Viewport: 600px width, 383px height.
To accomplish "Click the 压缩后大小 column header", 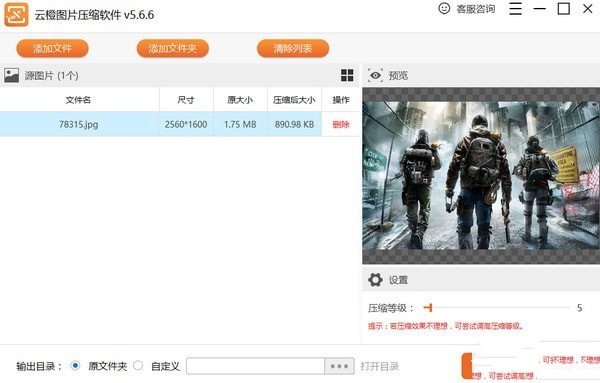I will [294, 100].
